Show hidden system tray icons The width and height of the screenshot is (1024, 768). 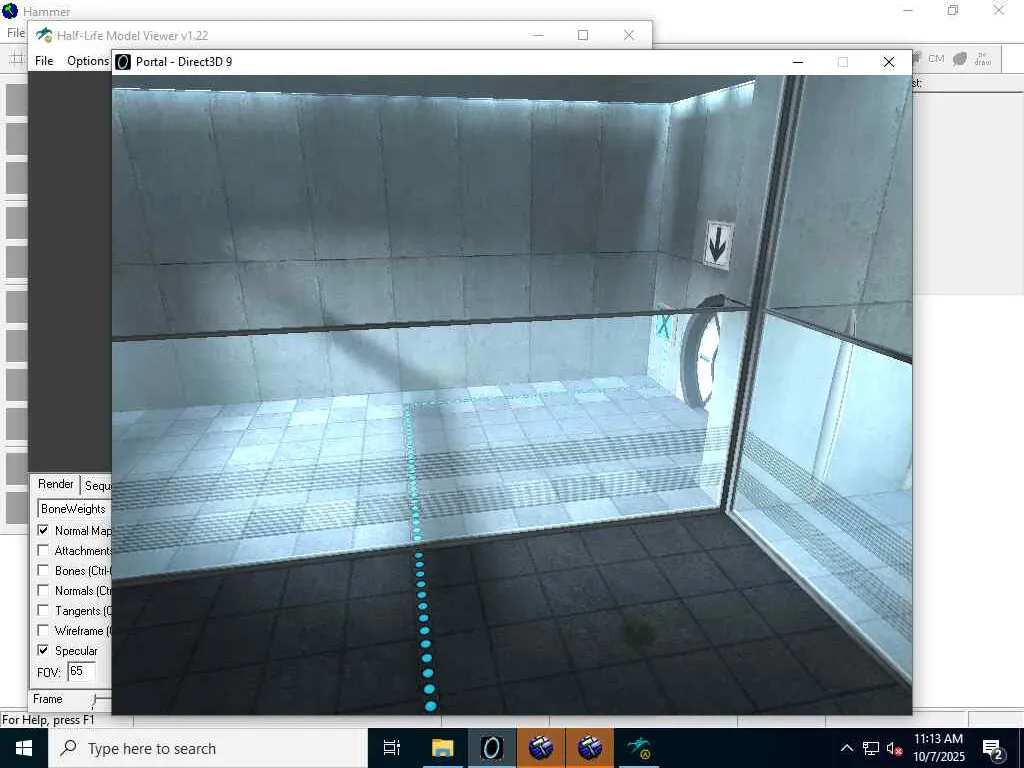[846, 748]
